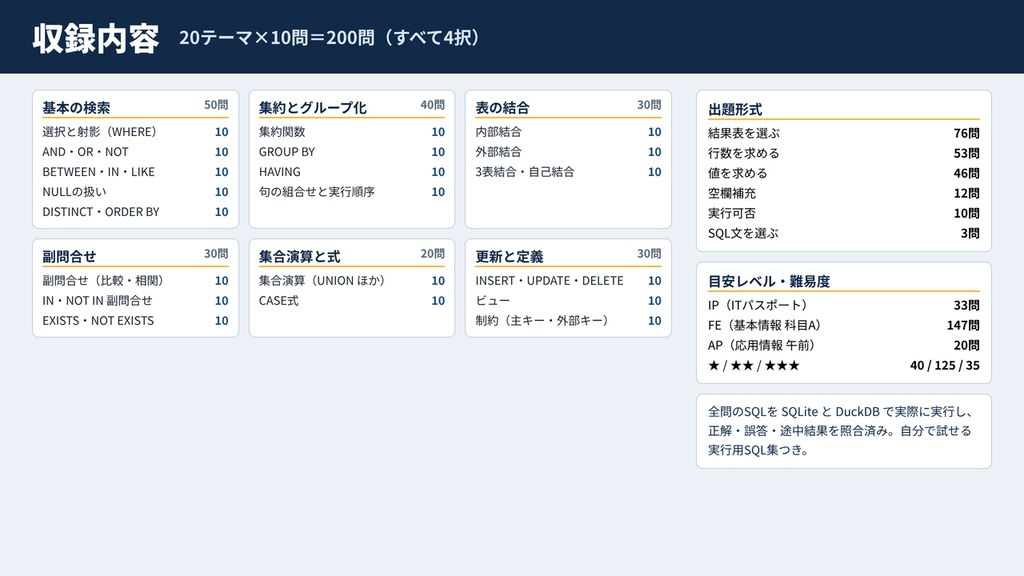Click the row AND・OR・NOT

pos(135,152)
